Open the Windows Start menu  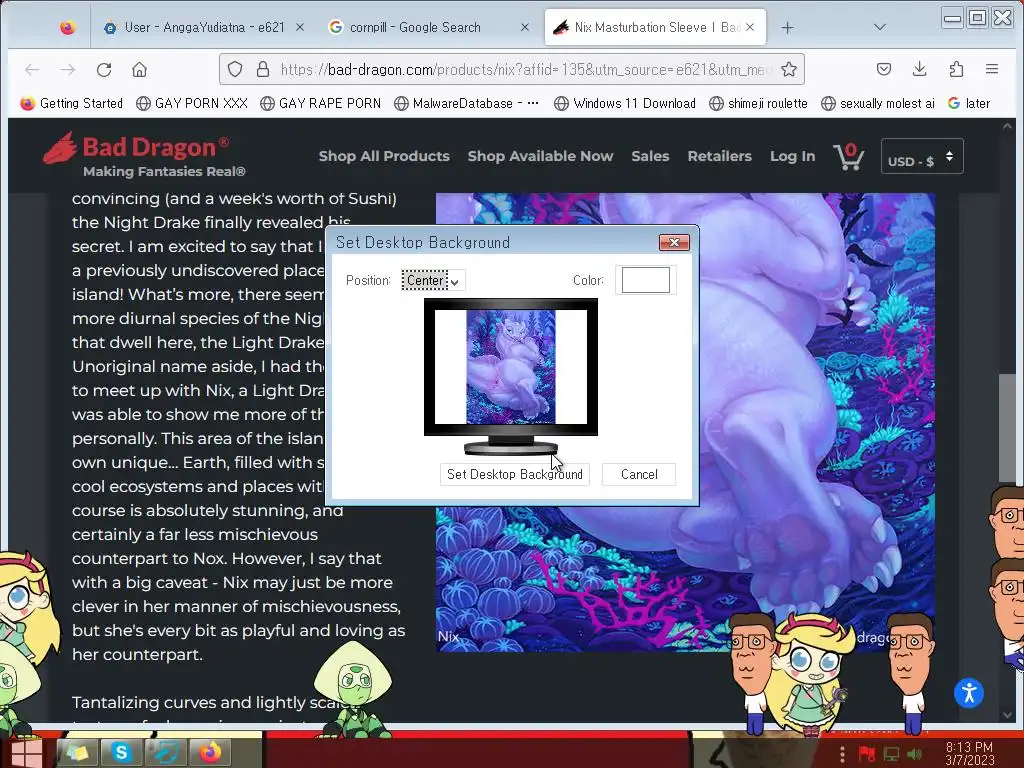pos(27,752)
